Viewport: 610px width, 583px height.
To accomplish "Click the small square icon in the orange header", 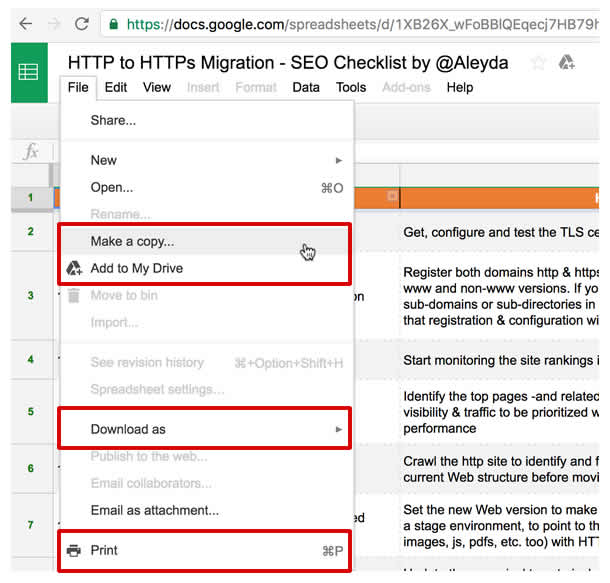I will point(393,195).
